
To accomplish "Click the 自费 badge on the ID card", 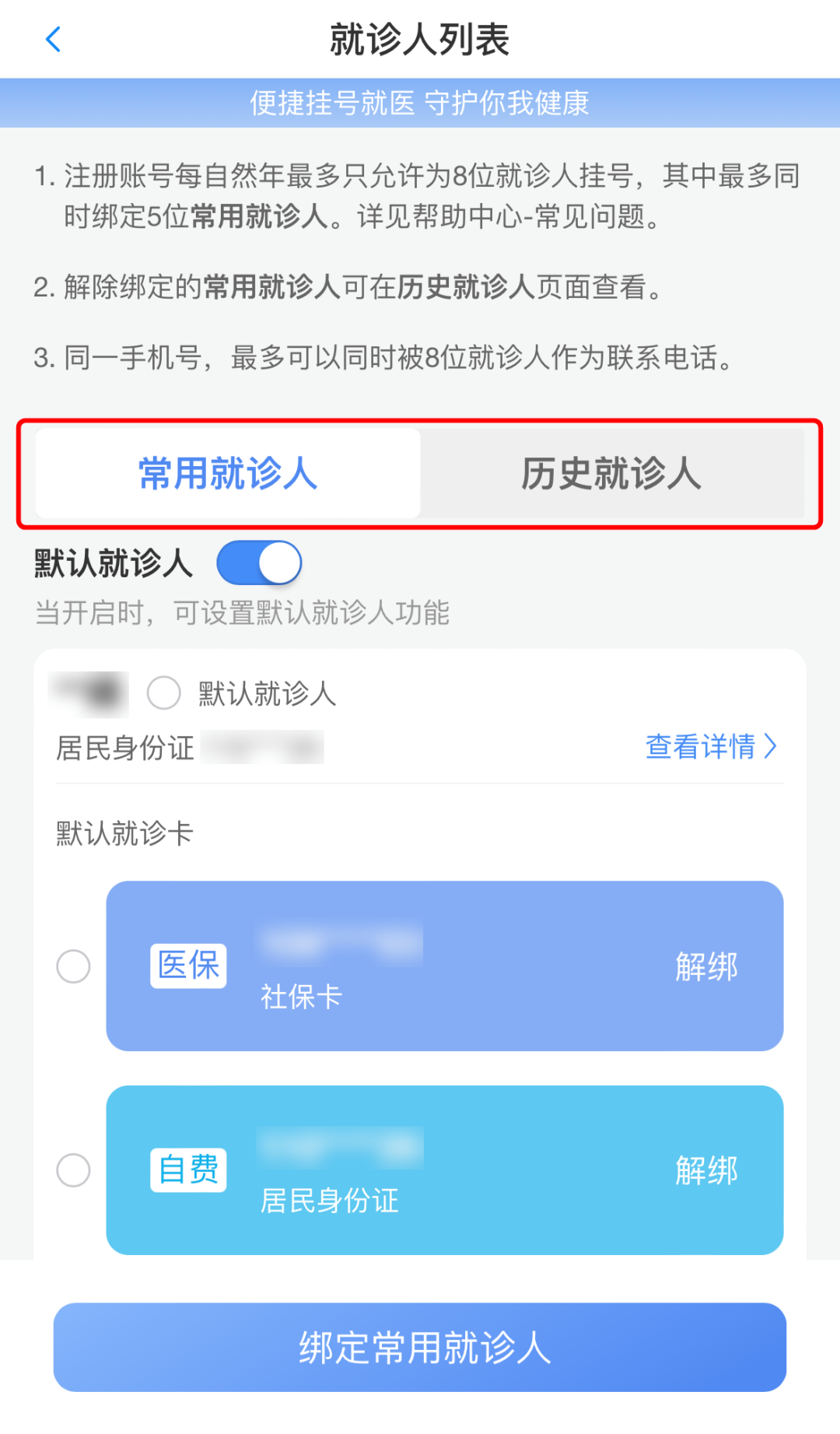I will [x=187, y=1169].
